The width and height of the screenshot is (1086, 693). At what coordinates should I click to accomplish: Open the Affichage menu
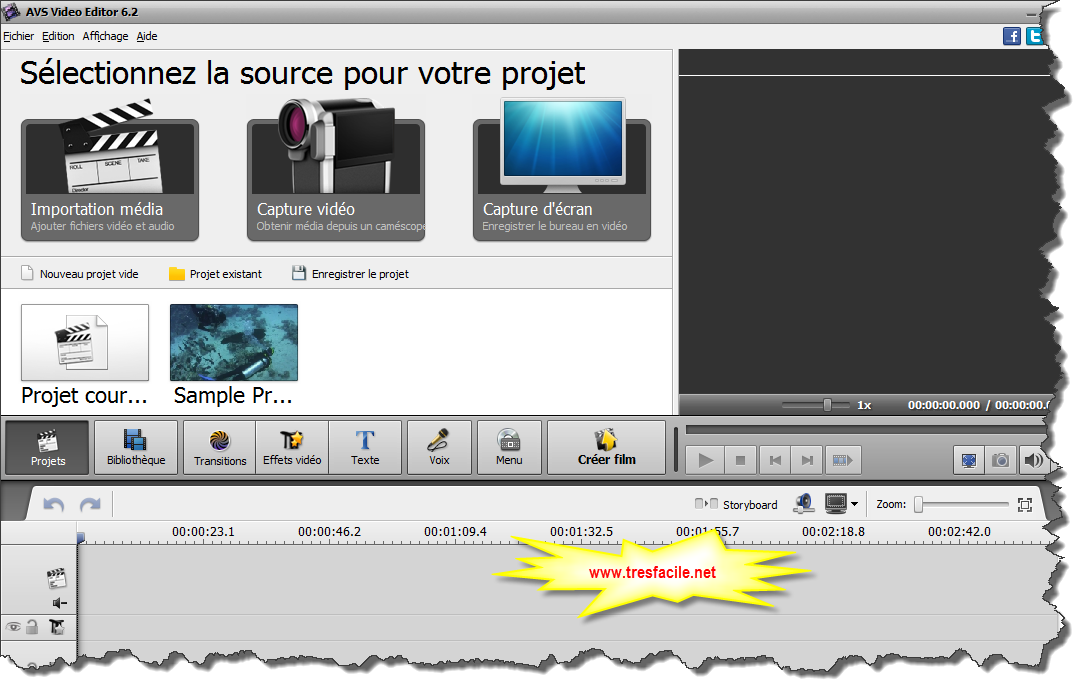[x=105, y=36]
